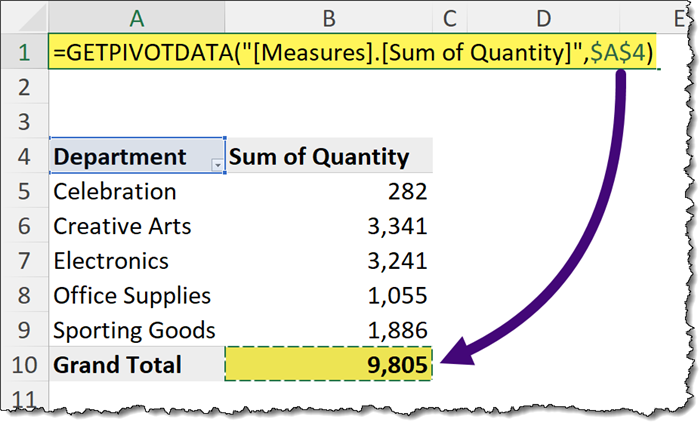Select the highlighted 9,805 grand total cell

point(329,365)
